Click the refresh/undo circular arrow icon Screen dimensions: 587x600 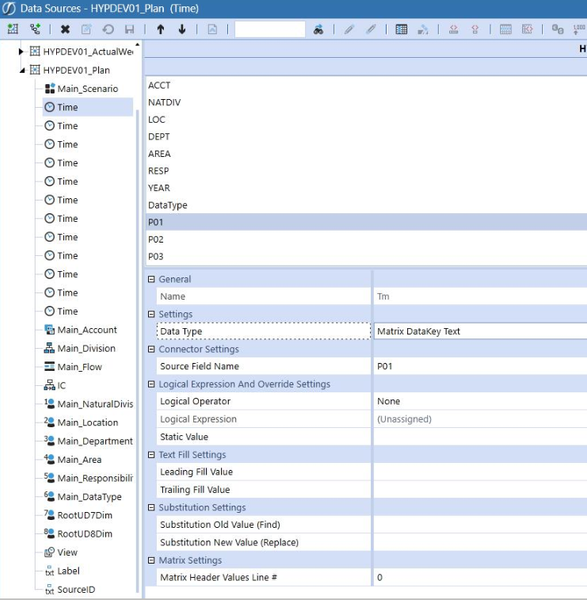(x=108, y=29)
